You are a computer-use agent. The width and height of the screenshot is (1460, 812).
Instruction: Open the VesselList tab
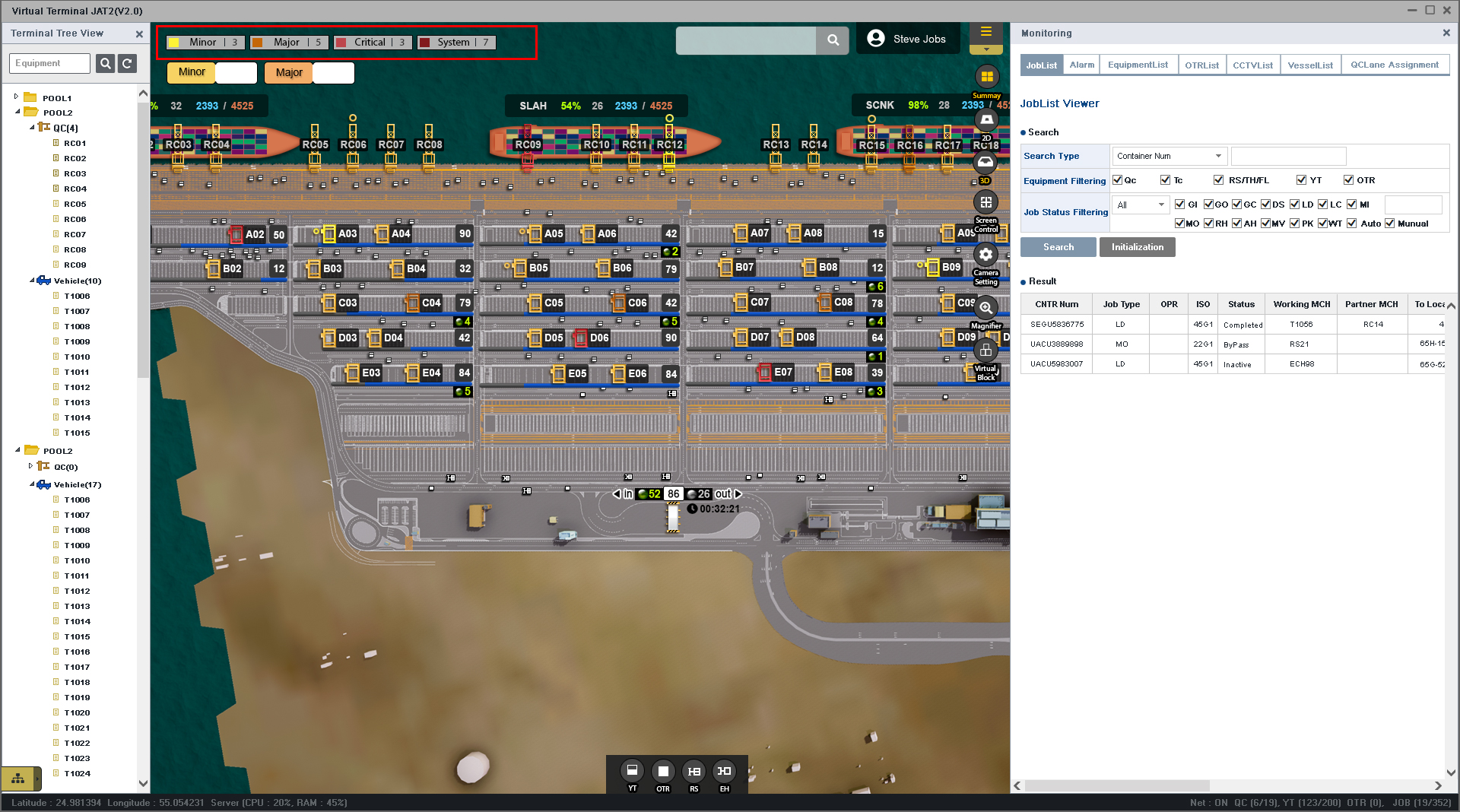pyautogui.click(x=1309, y=65)
